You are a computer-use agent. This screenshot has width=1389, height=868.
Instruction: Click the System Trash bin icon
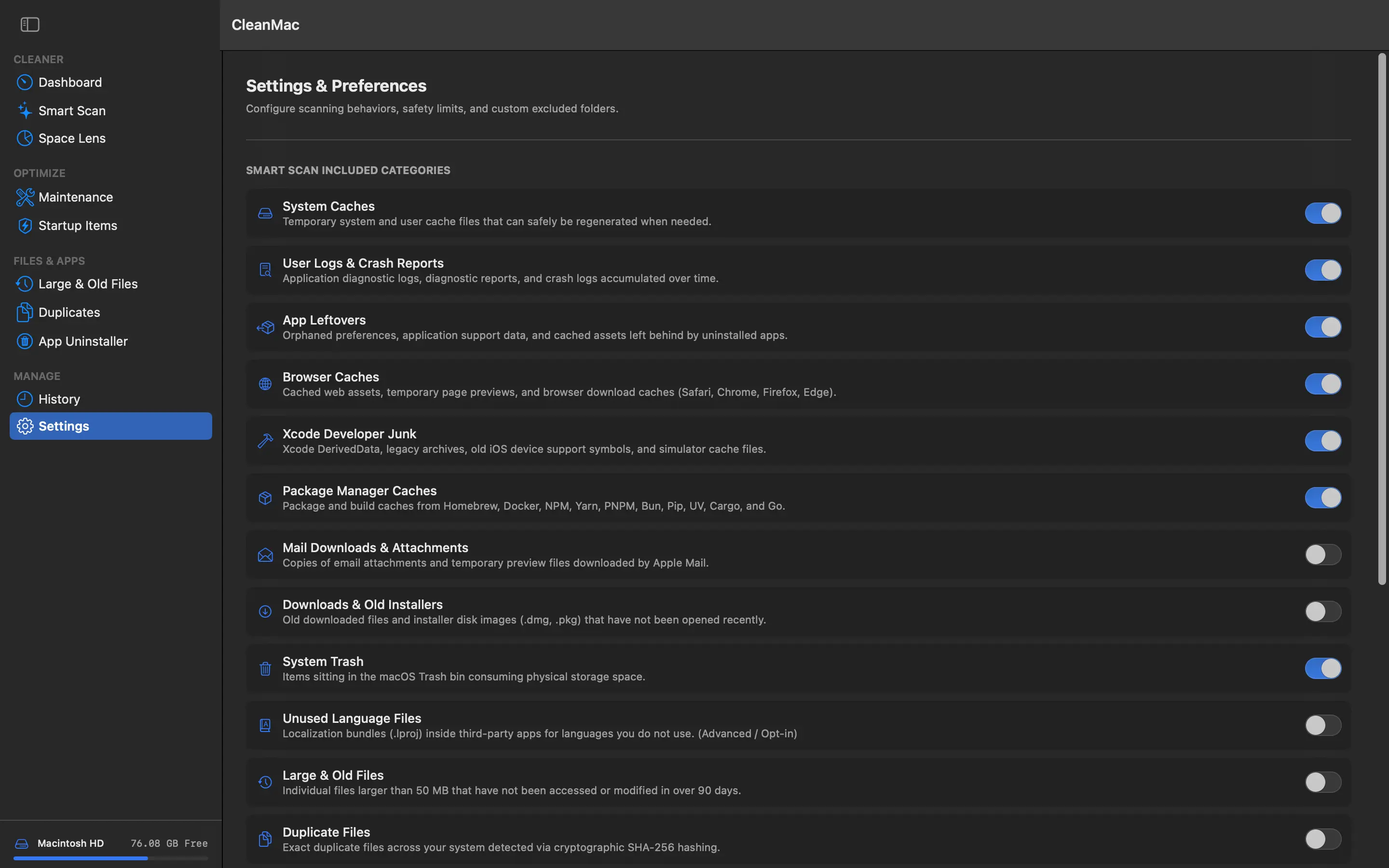[x=265, y=668]
